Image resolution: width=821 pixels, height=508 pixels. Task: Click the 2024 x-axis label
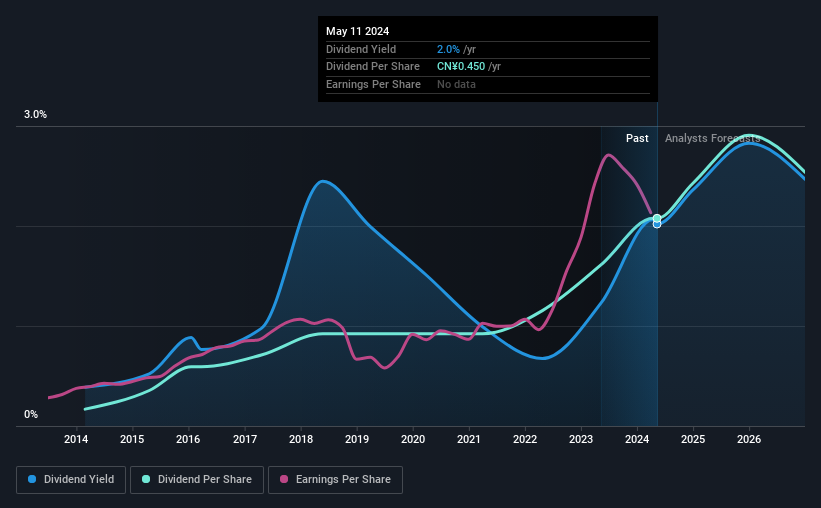click(637, 439)
